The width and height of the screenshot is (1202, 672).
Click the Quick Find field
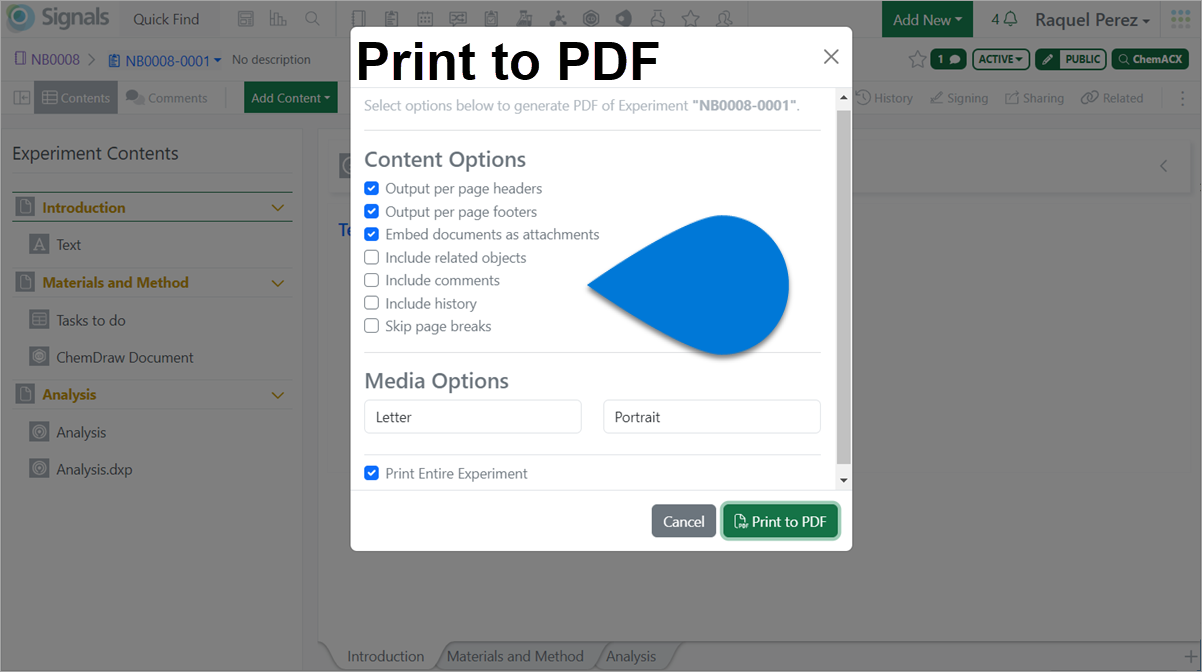(166, 19)
